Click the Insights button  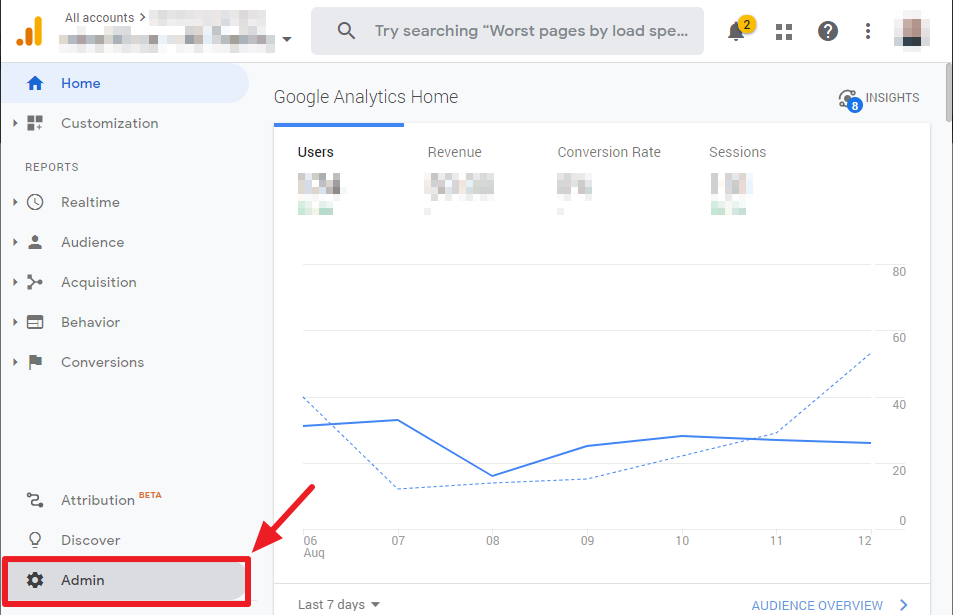tap(879, 97)
